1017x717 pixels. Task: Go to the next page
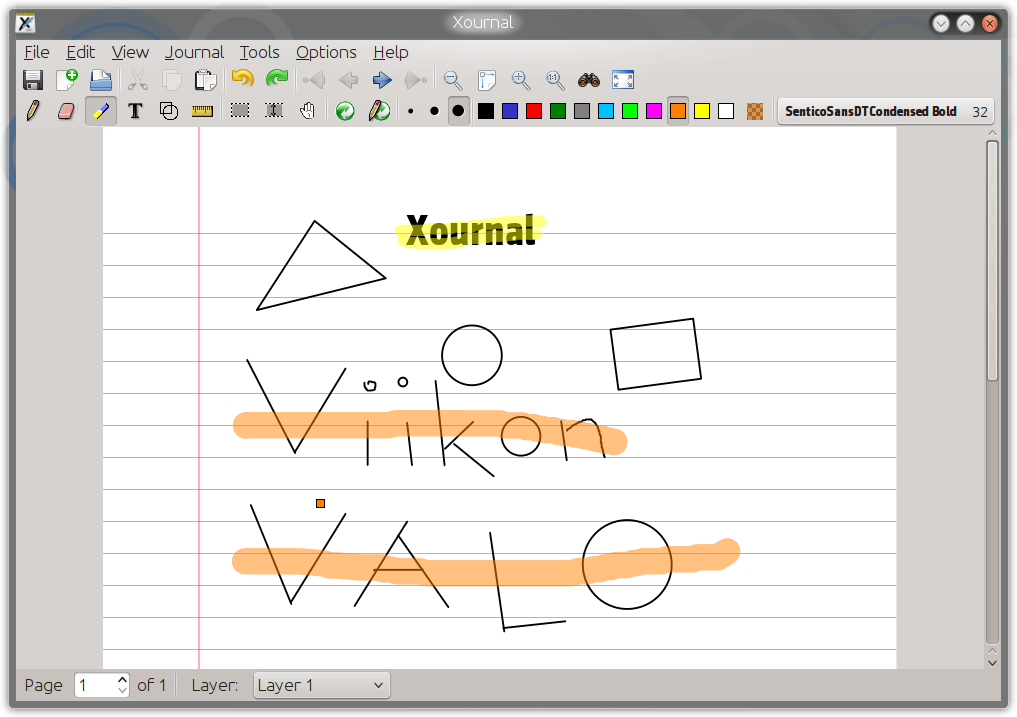382,80
